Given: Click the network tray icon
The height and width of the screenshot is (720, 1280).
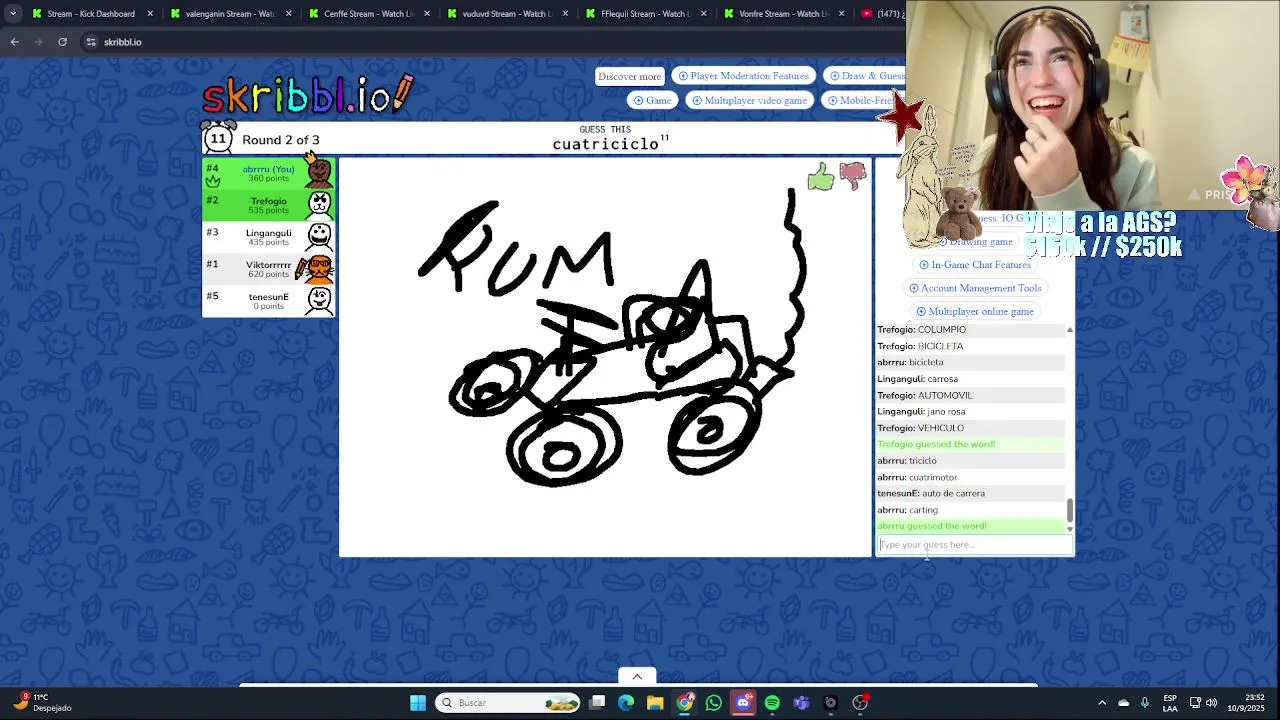Looking at the screenshot, I should pyautogui.click(x=1194, y=703).
